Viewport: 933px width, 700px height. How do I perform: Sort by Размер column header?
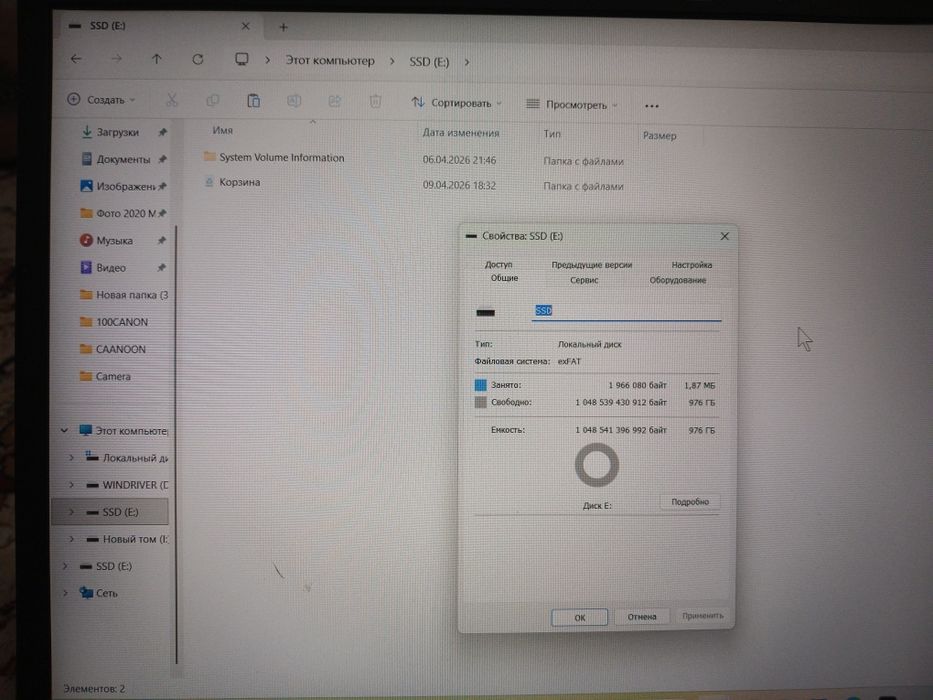pos(659,136)
